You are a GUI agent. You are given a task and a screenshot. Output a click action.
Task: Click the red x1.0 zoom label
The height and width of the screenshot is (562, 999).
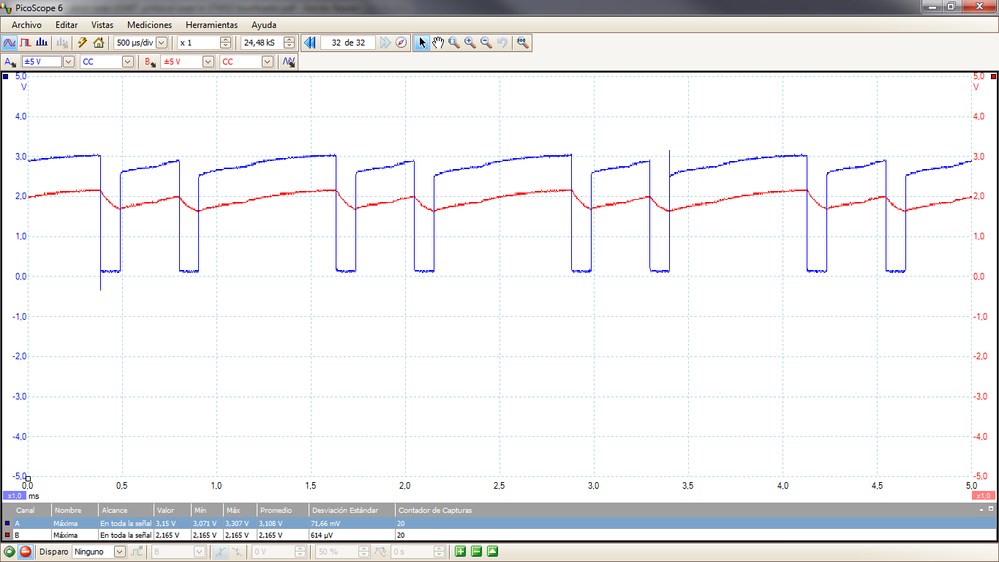coord(983,496)
